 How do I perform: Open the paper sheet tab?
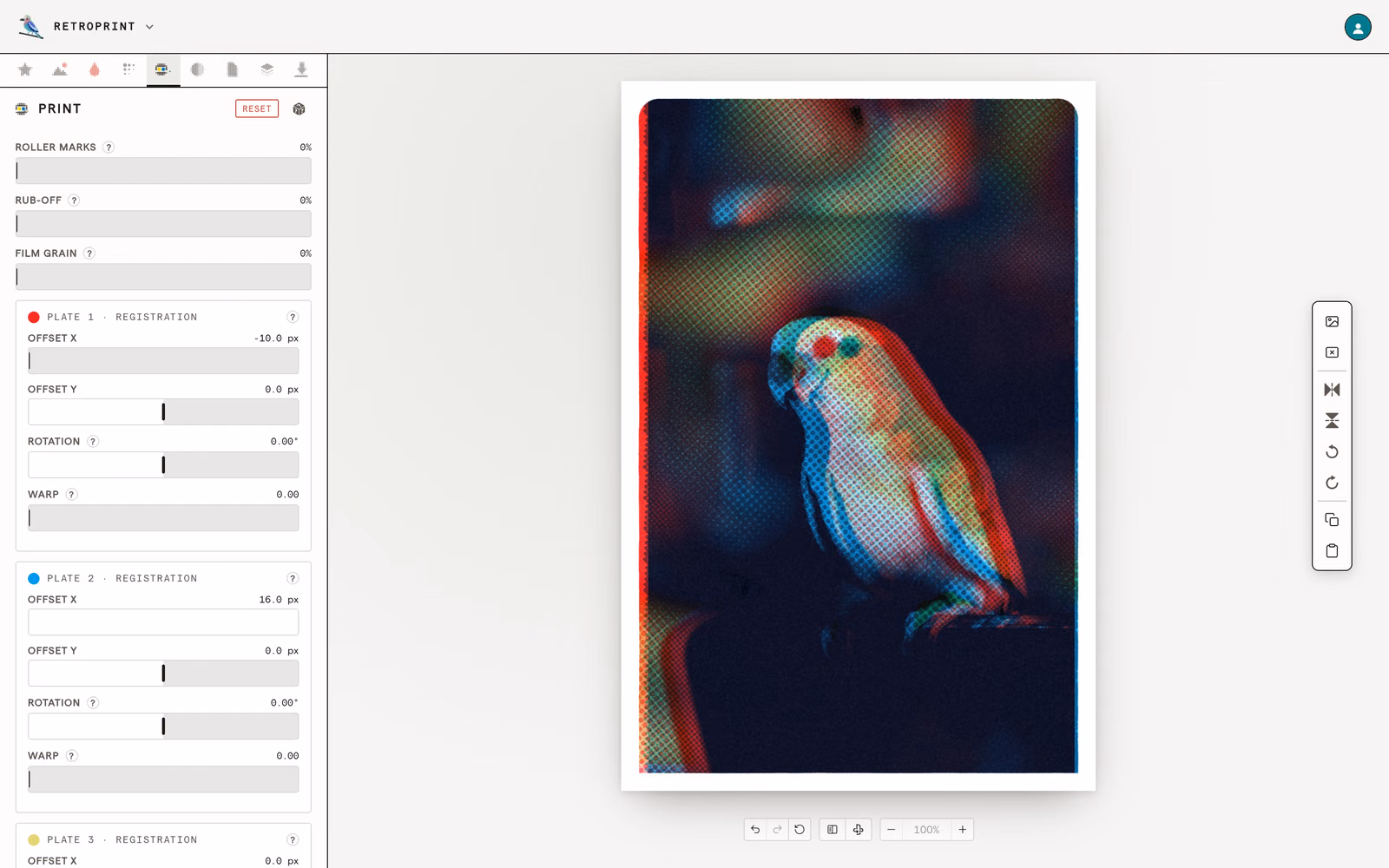[233, 69]
